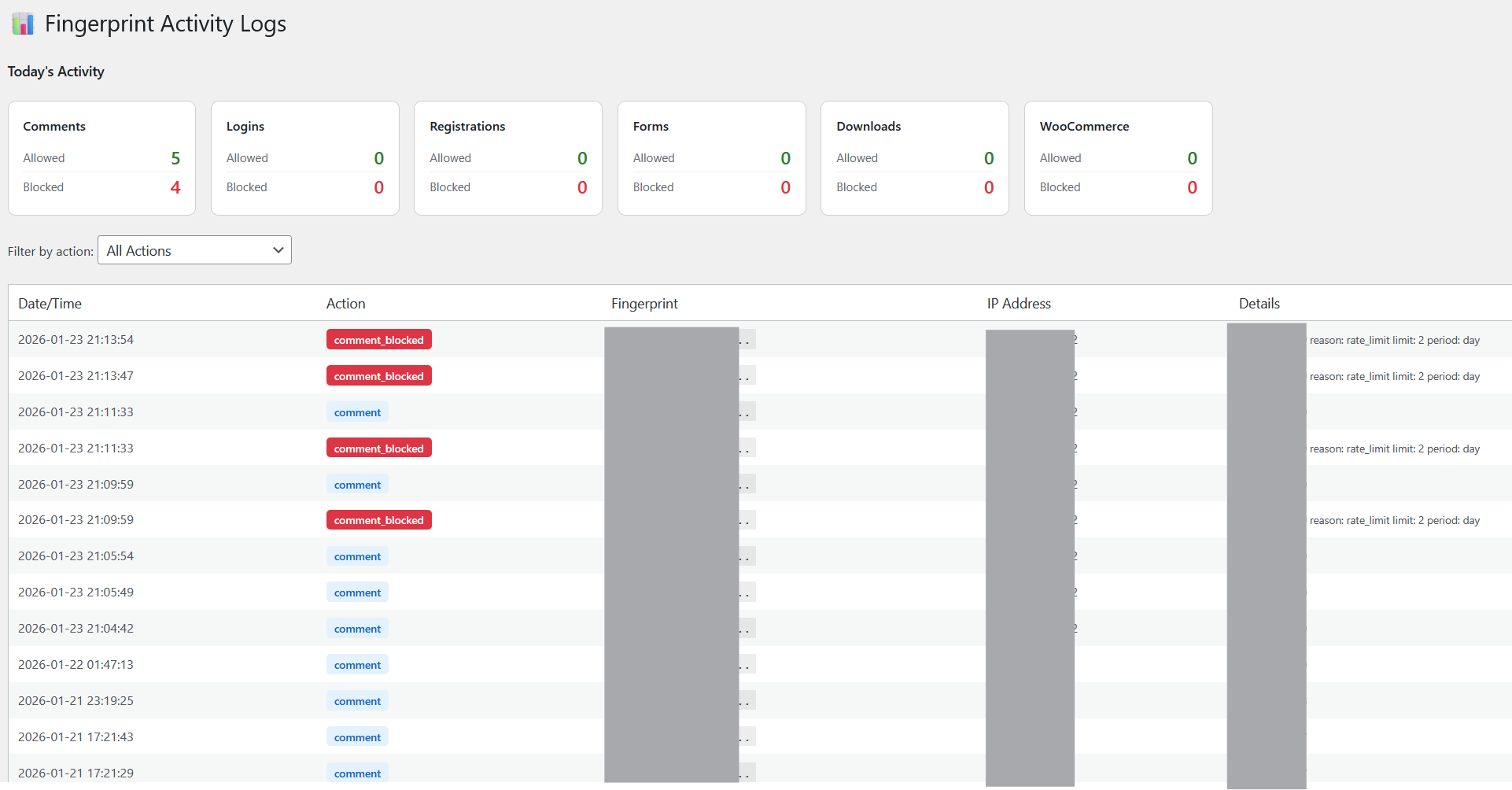Click the comment badge at 01:47:13
Image resolution: width=1512 pixels, height=790 pixels.
click(357, 665)
